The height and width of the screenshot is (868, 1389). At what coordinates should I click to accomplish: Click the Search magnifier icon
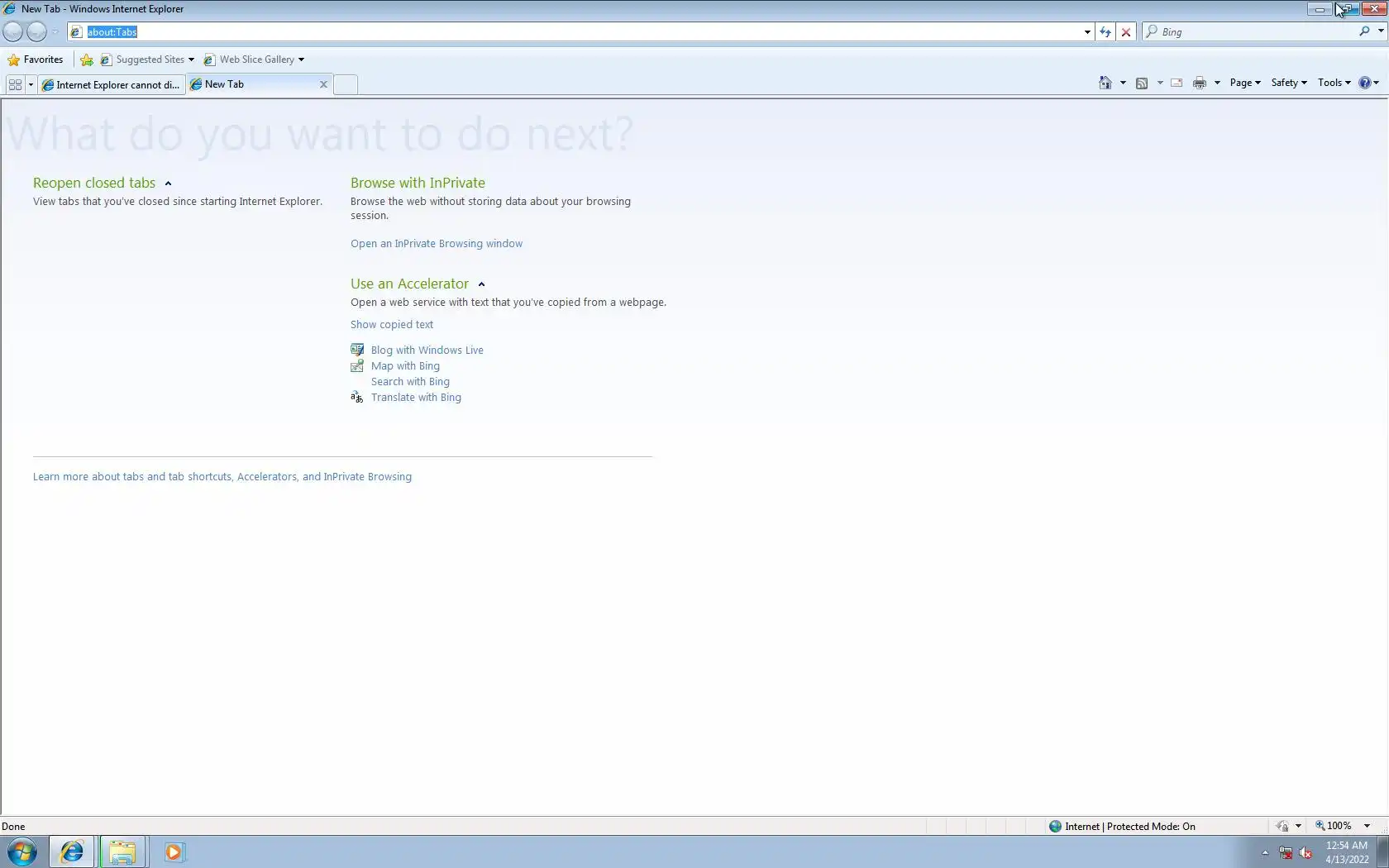coord(1364,31)
